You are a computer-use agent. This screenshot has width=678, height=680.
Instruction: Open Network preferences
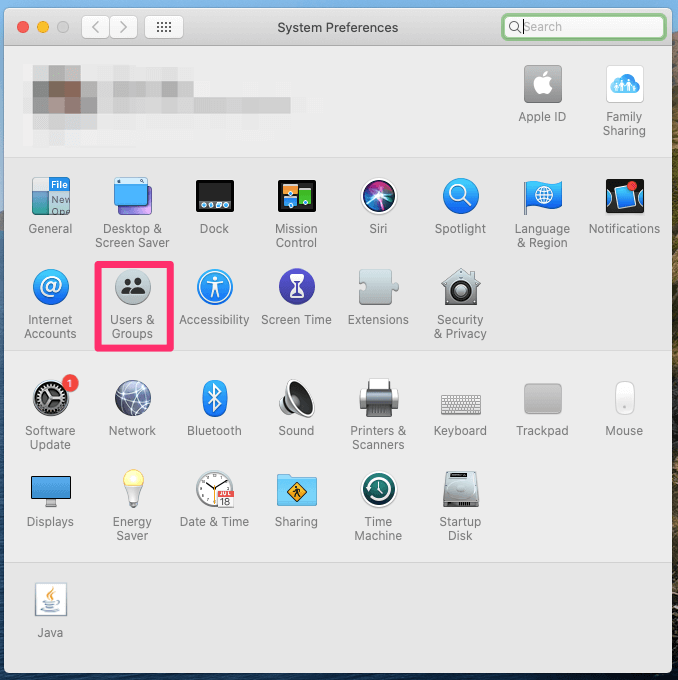pyautogui.click(x=133, y=398)
